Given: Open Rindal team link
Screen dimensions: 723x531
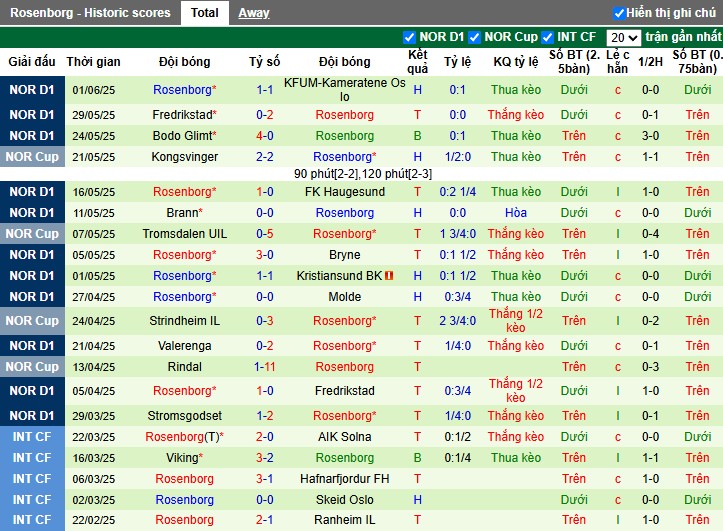Looking at the screenshot, I should tap(184, 367).
